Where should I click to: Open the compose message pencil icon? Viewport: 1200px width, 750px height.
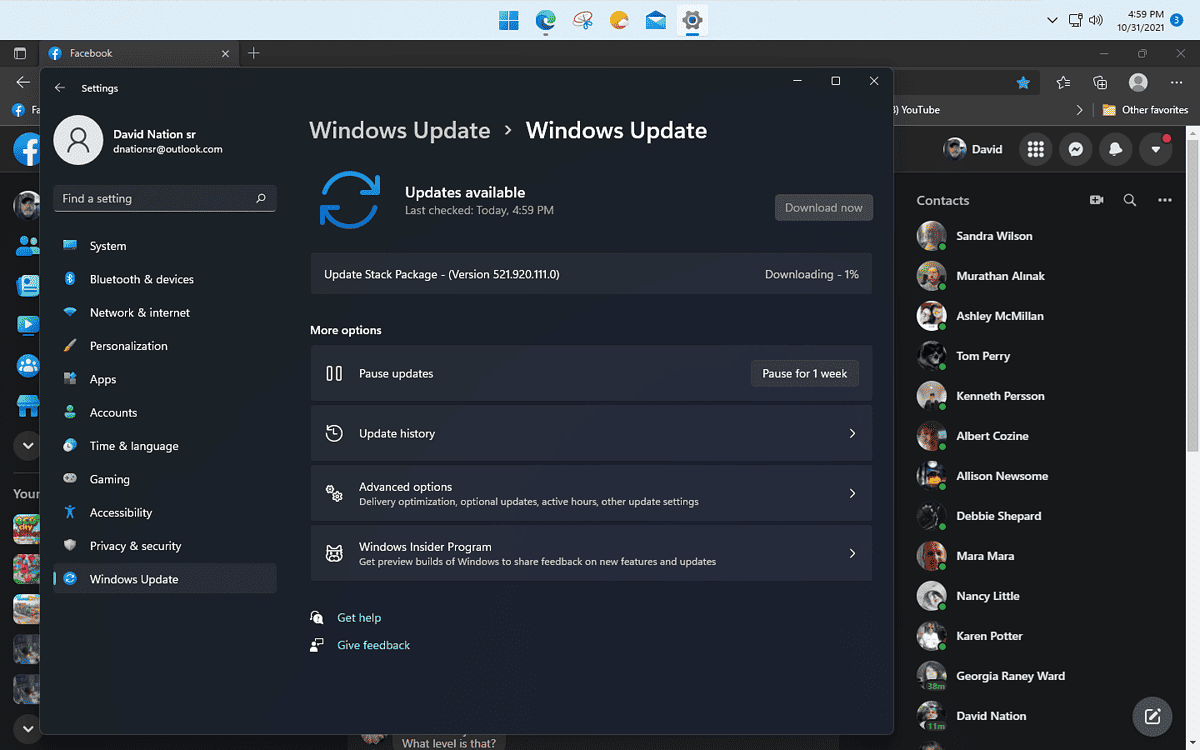(1152, 716)
